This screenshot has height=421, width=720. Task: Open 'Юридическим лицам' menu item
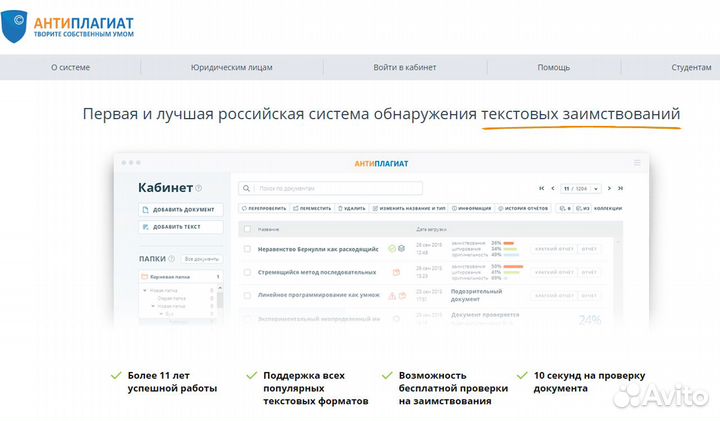click(x=231, y=67)
